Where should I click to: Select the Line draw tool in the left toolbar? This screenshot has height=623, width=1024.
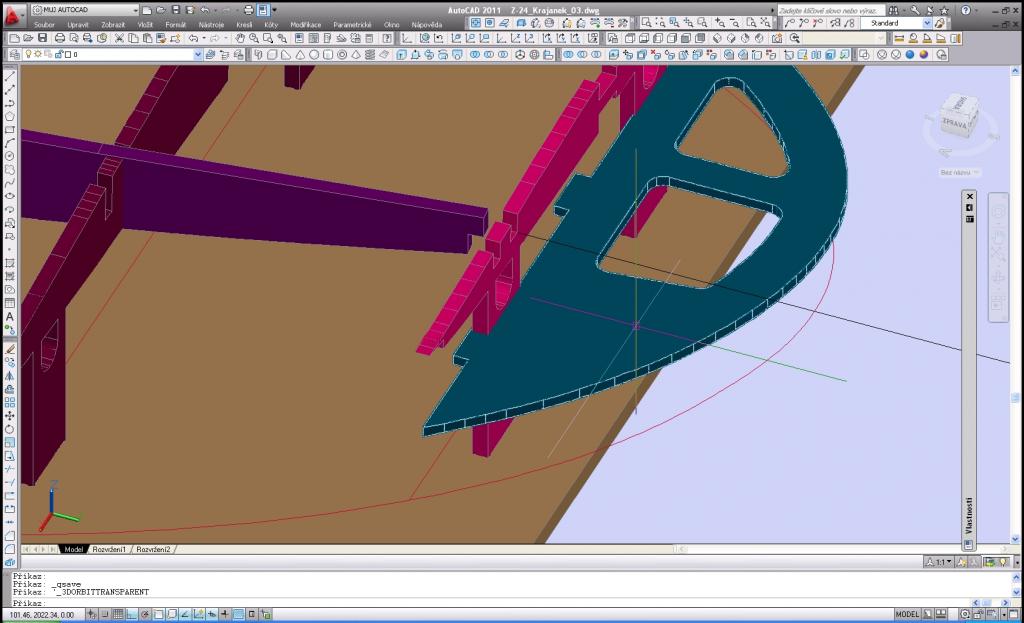pos(10,76)
